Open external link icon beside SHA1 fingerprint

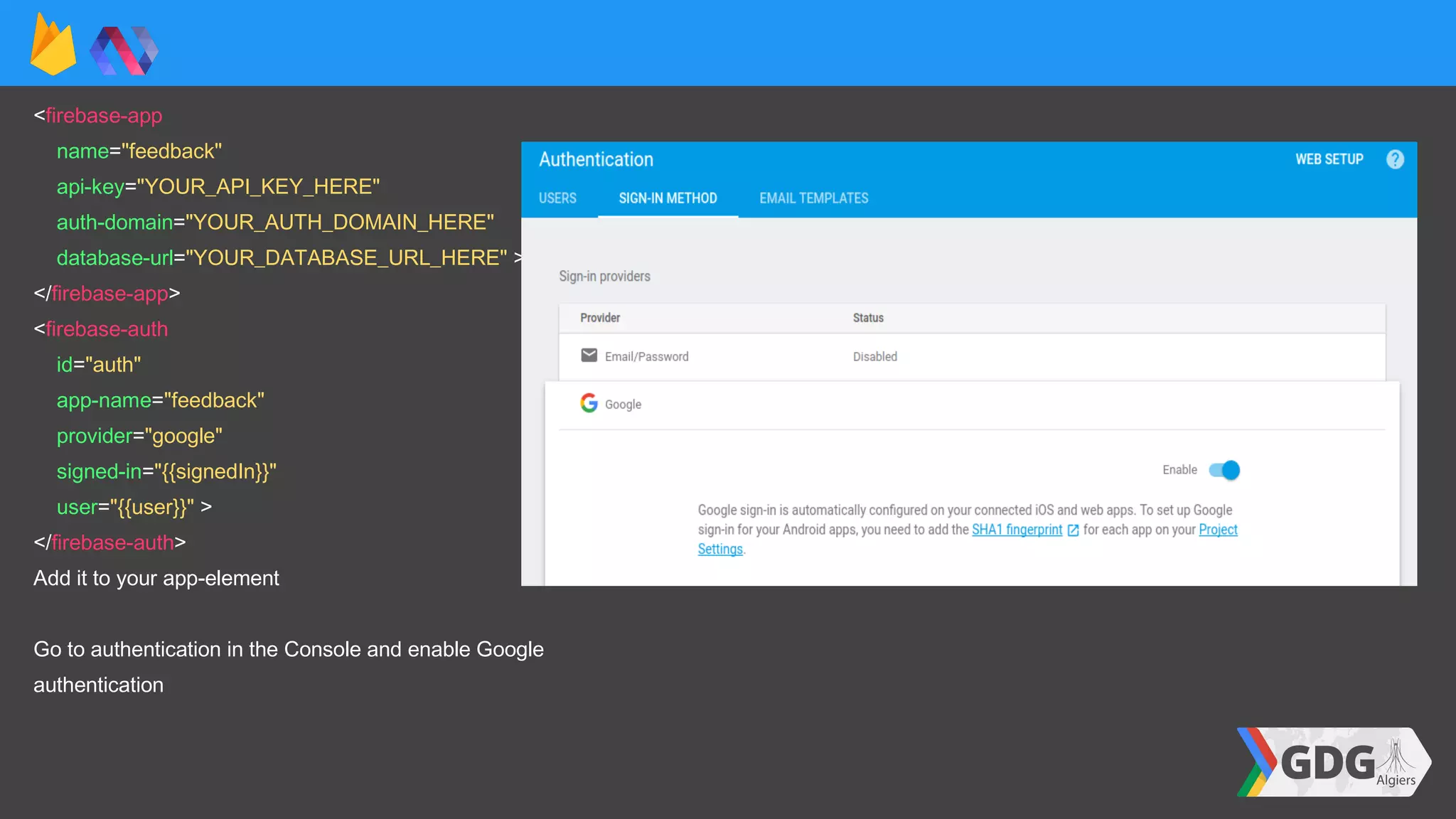click(1073, 530)
